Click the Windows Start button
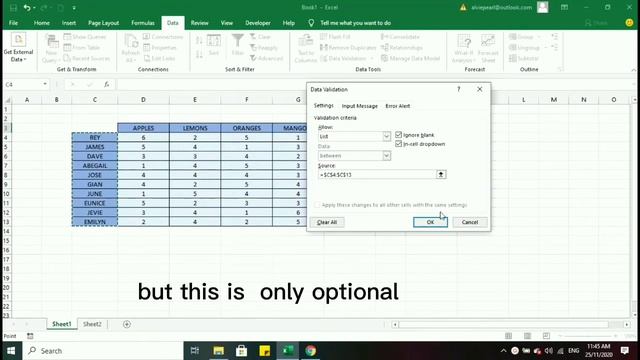Viewport: 640px width, 360px height. [x=11, y=351]
